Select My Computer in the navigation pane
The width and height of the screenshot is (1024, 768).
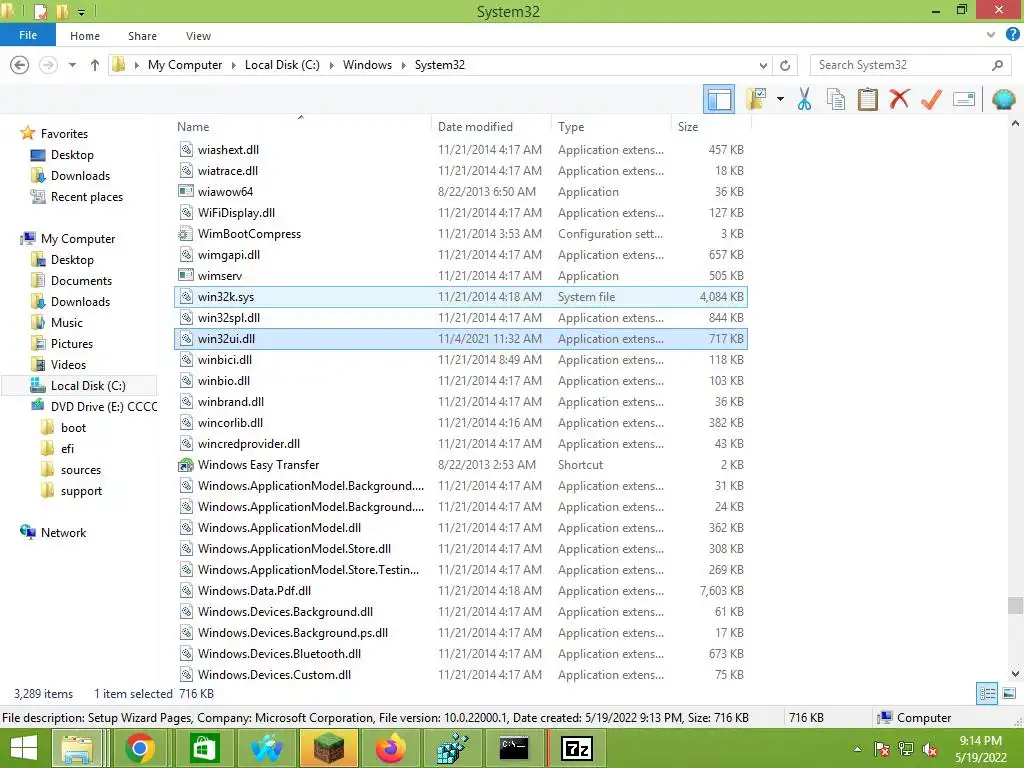78,239
